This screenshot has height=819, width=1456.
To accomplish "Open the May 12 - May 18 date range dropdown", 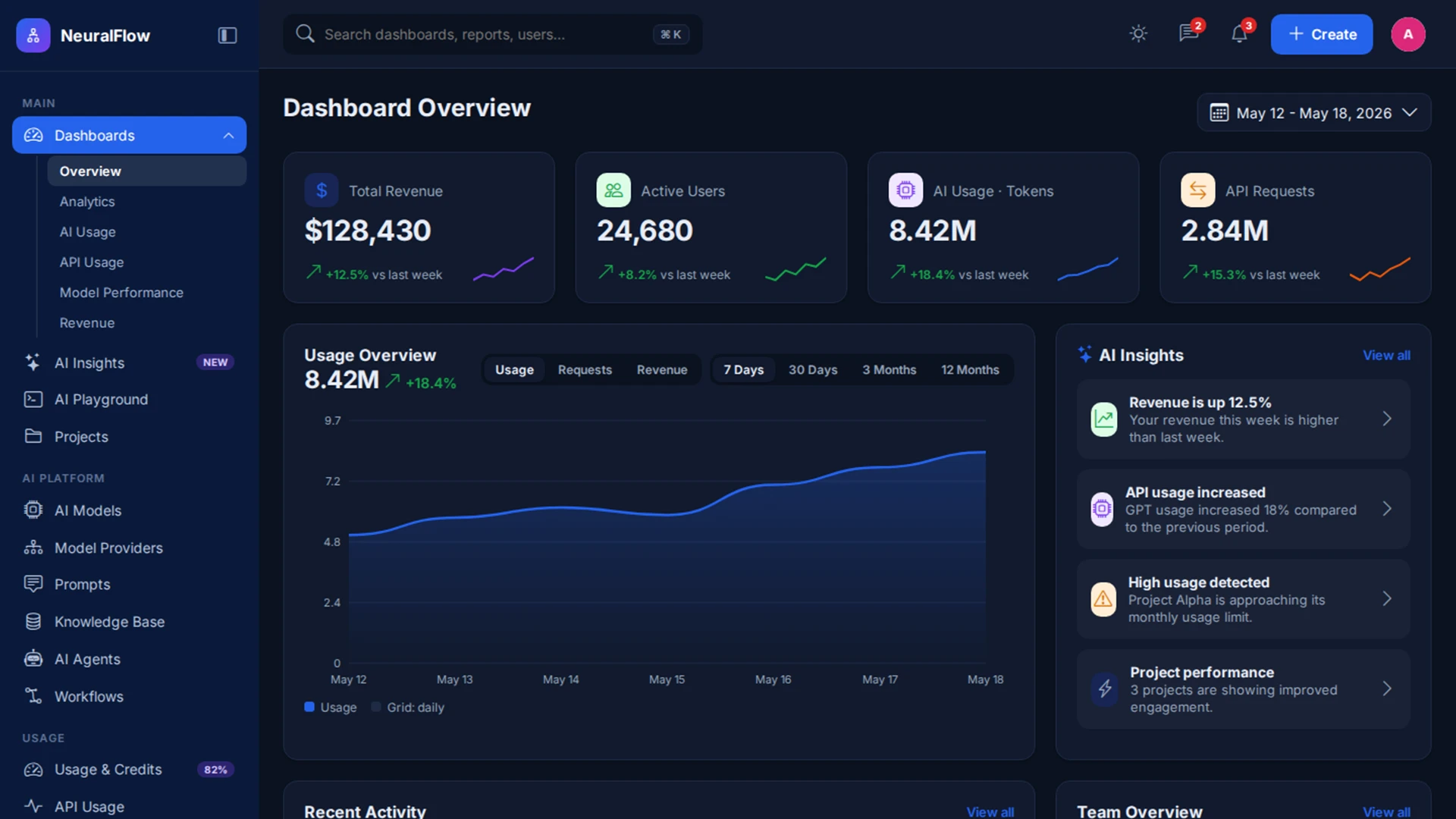I will coord(1314,113).
